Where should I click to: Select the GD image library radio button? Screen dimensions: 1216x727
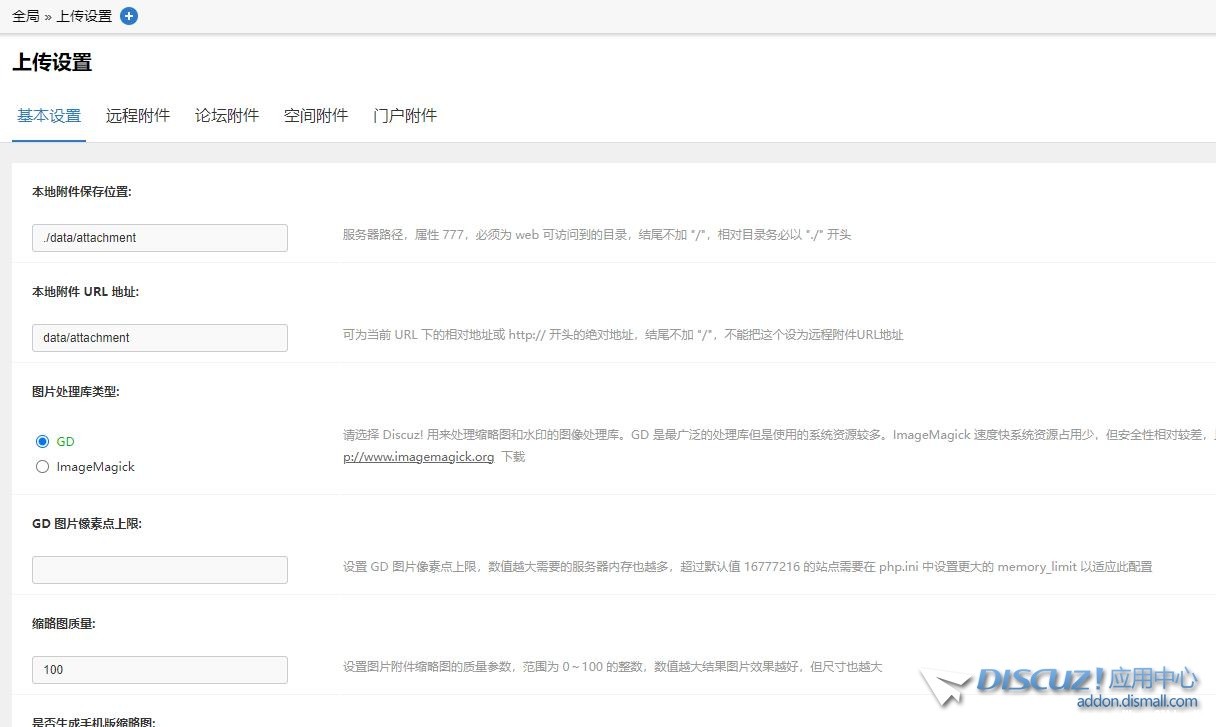click(x=42, y=441)
